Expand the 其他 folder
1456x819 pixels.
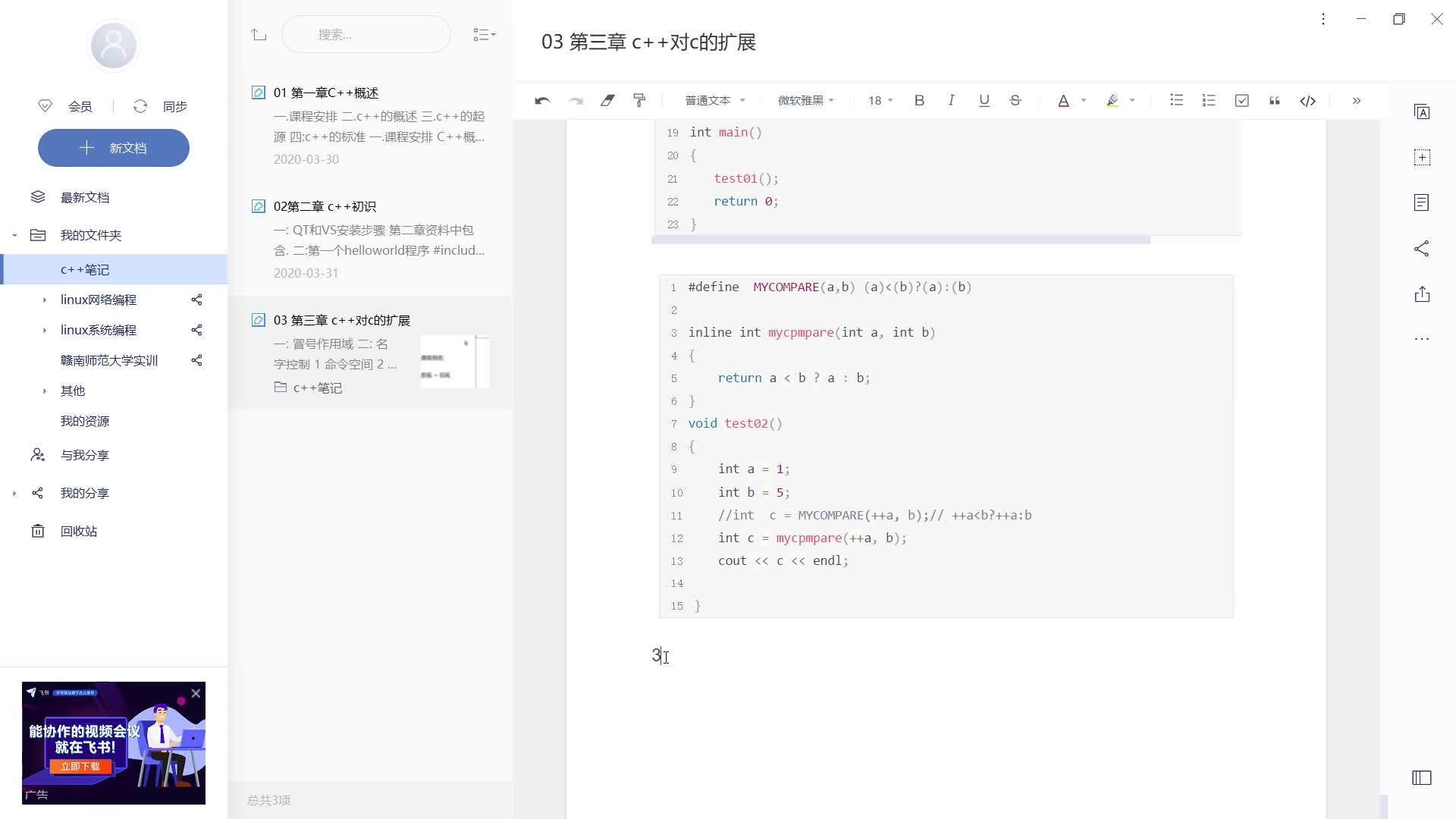[45, 391]
